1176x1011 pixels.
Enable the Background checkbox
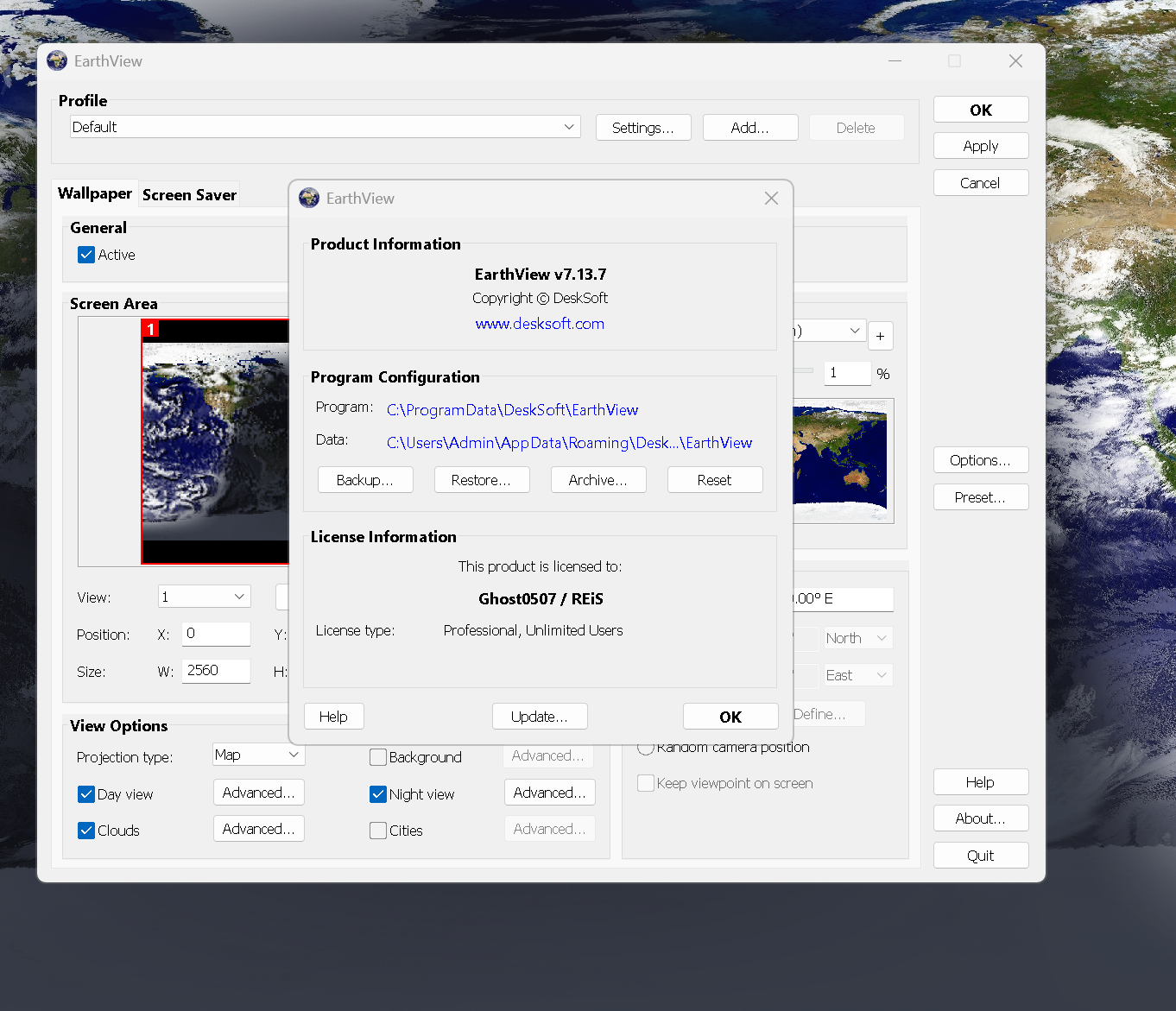tap(377, 757)
